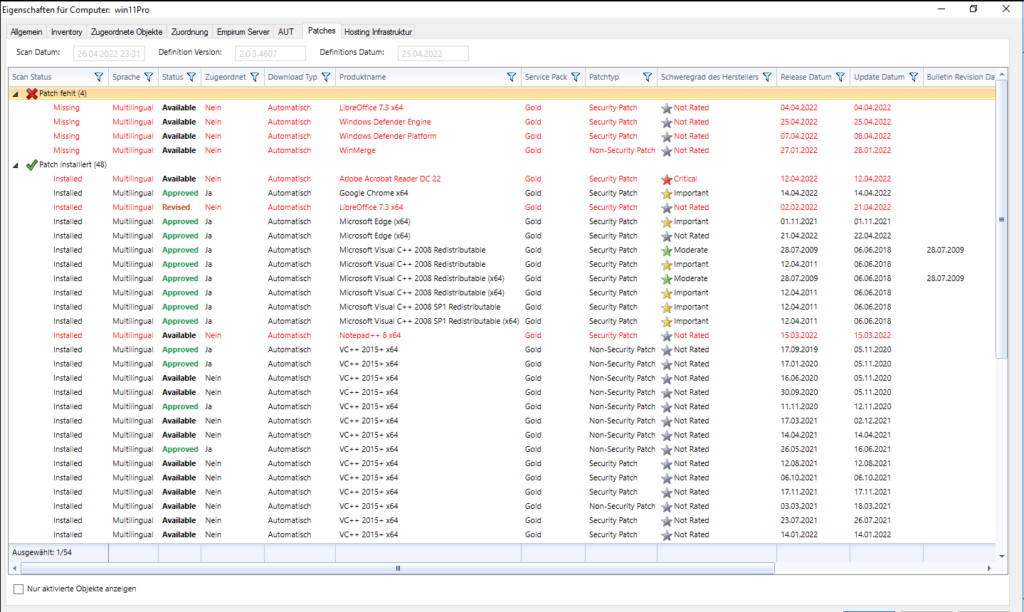The height and width of the screenshot is (612, 1024).
Task: Click the 25.04.2022 release date cell
Action: pyautogui.click(x=799, y=122)
